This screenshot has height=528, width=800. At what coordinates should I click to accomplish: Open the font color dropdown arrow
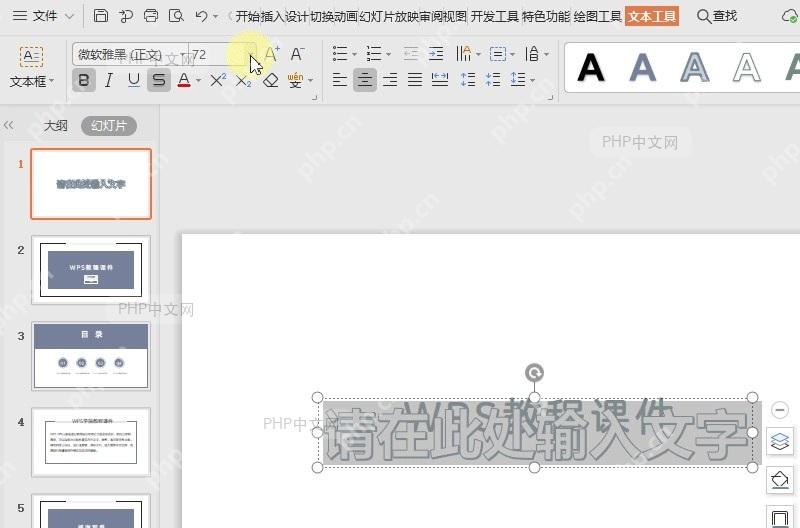[198, 81]
